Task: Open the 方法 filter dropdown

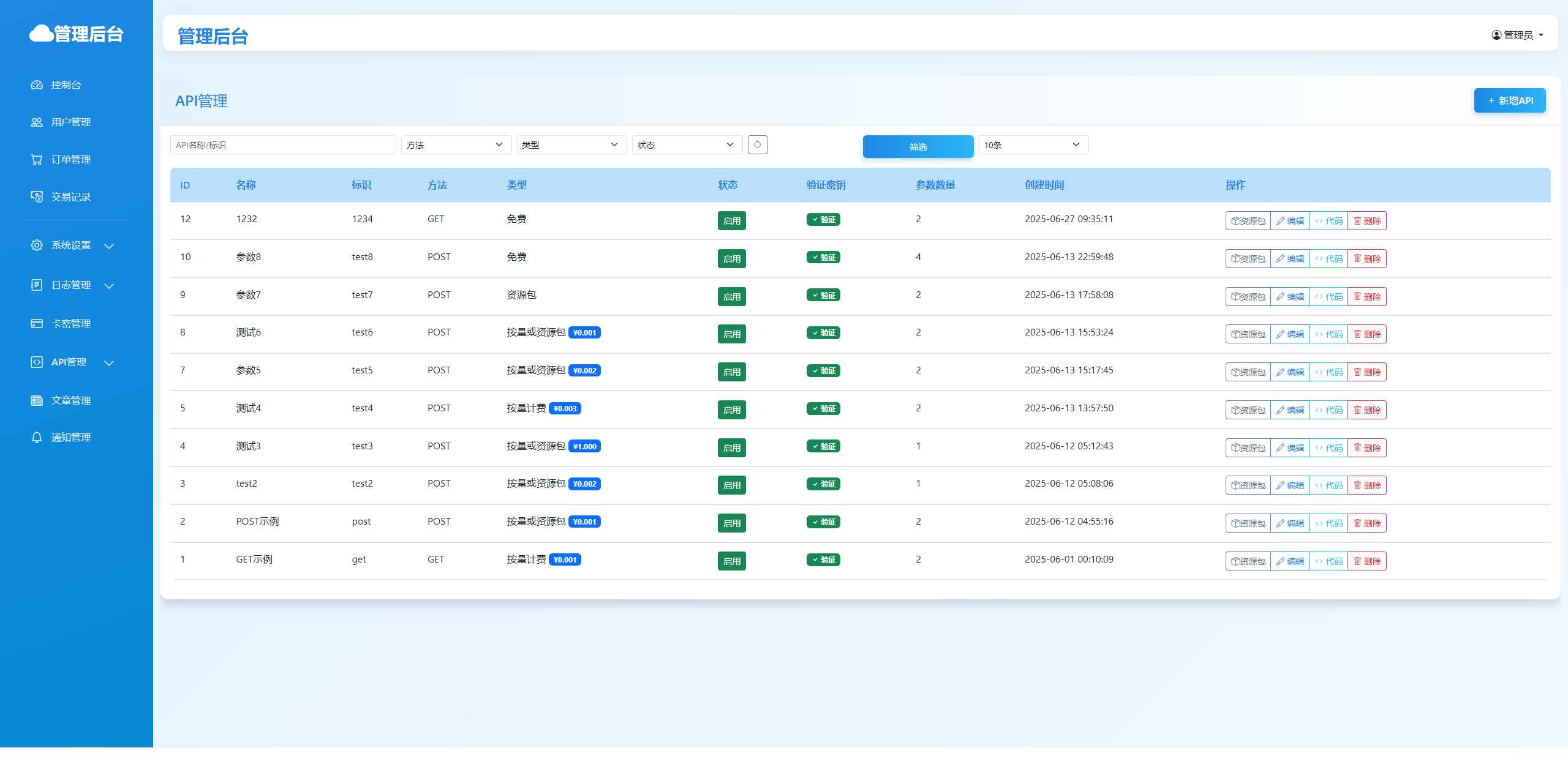Action: (456, 144)
